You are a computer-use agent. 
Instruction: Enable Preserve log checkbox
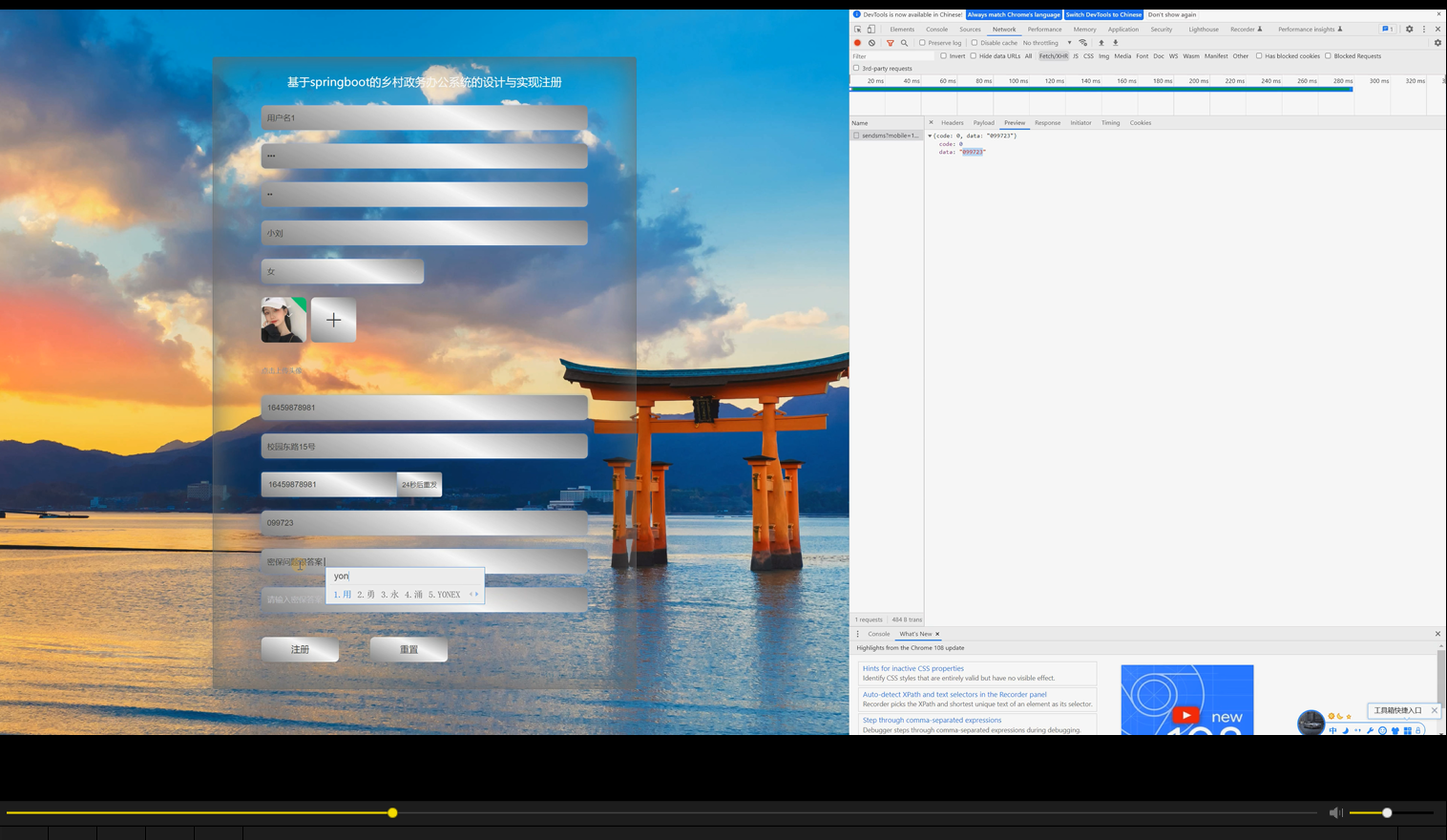point(922,43)
